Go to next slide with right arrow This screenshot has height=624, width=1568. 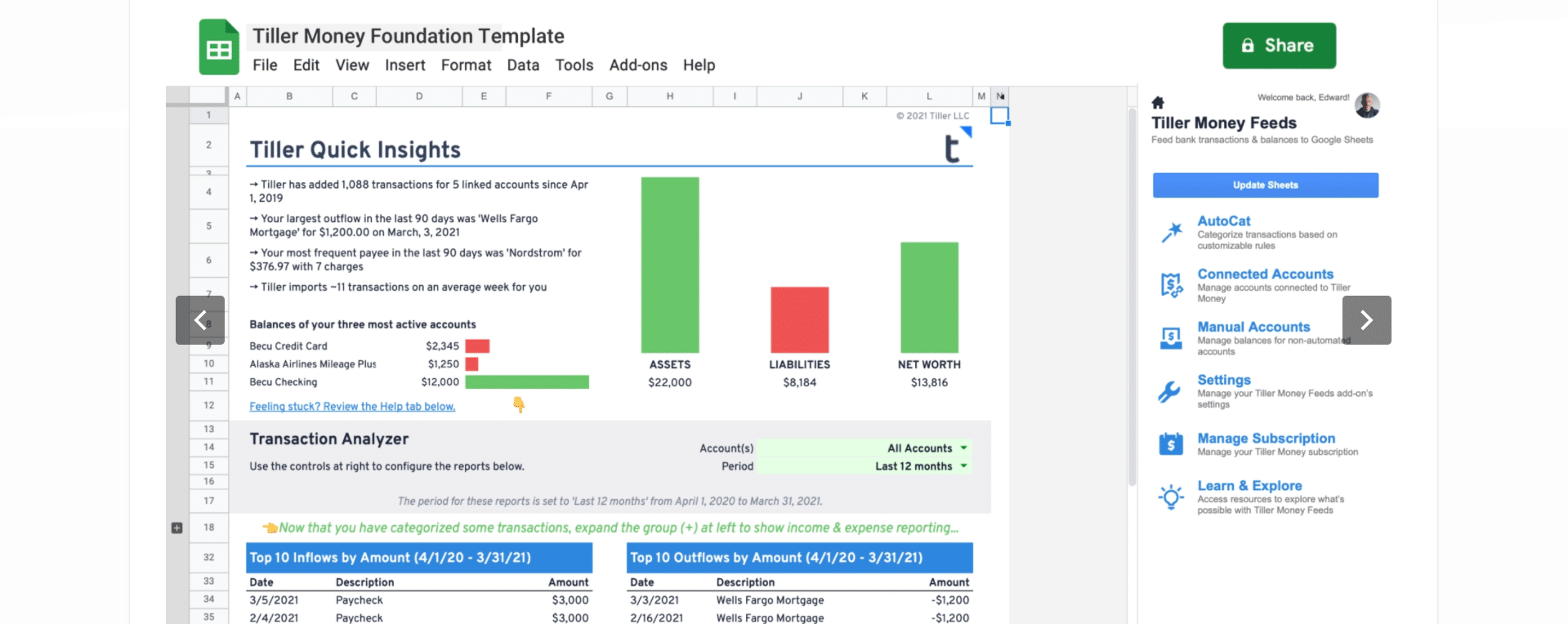[x=1366, y=320]
